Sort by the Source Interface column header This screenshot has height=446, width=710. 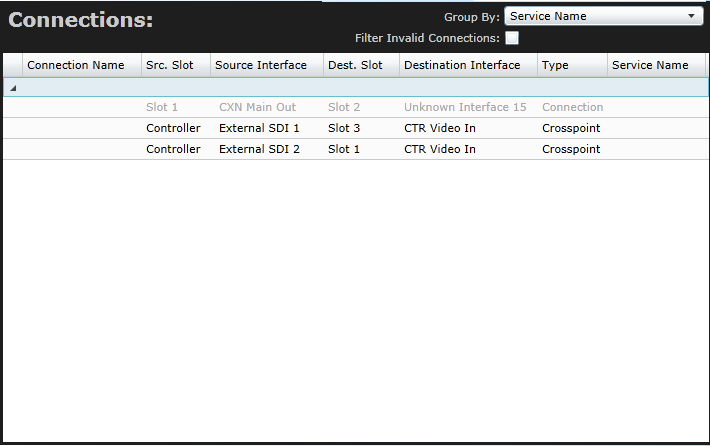267,65
